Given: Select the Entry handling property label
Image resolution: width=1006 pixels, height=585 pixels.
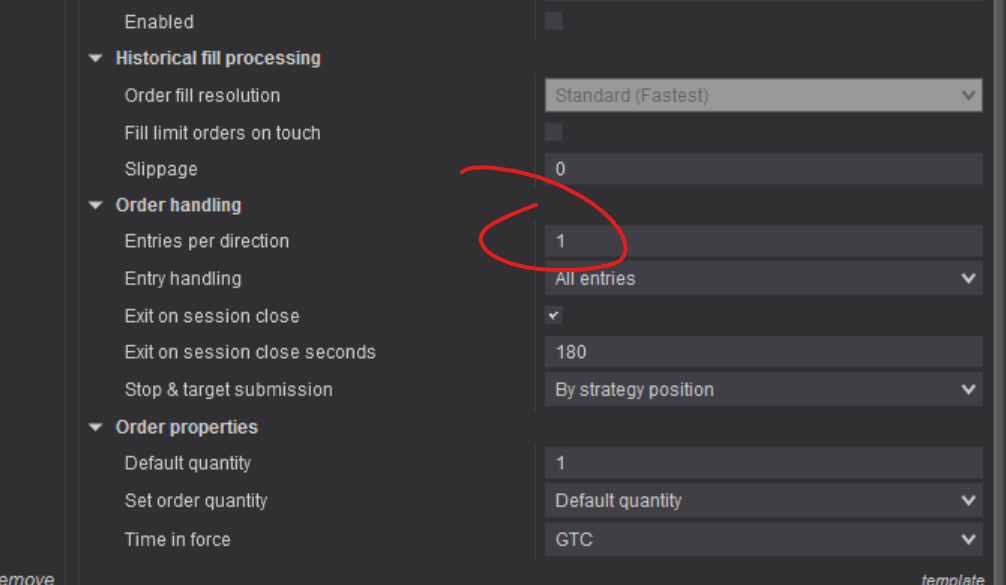Looking at the screenshot, I should 183,279.
